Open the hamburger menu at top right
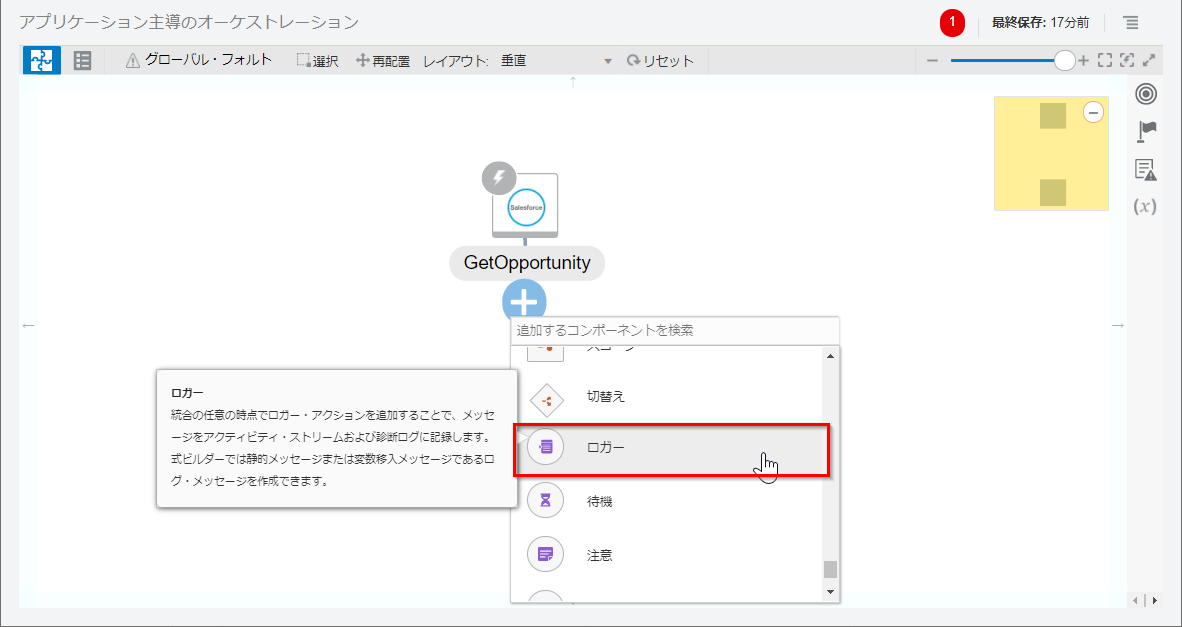1182x627 pixels. pyautogui.click(x=1130, y=22)
